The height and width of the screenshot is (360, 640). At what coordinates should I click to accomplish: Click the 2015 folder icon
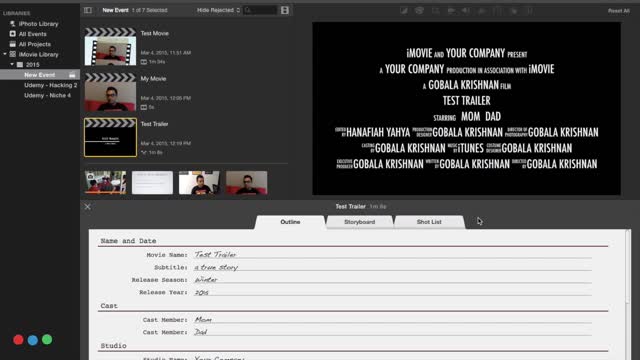click(20, 64)
